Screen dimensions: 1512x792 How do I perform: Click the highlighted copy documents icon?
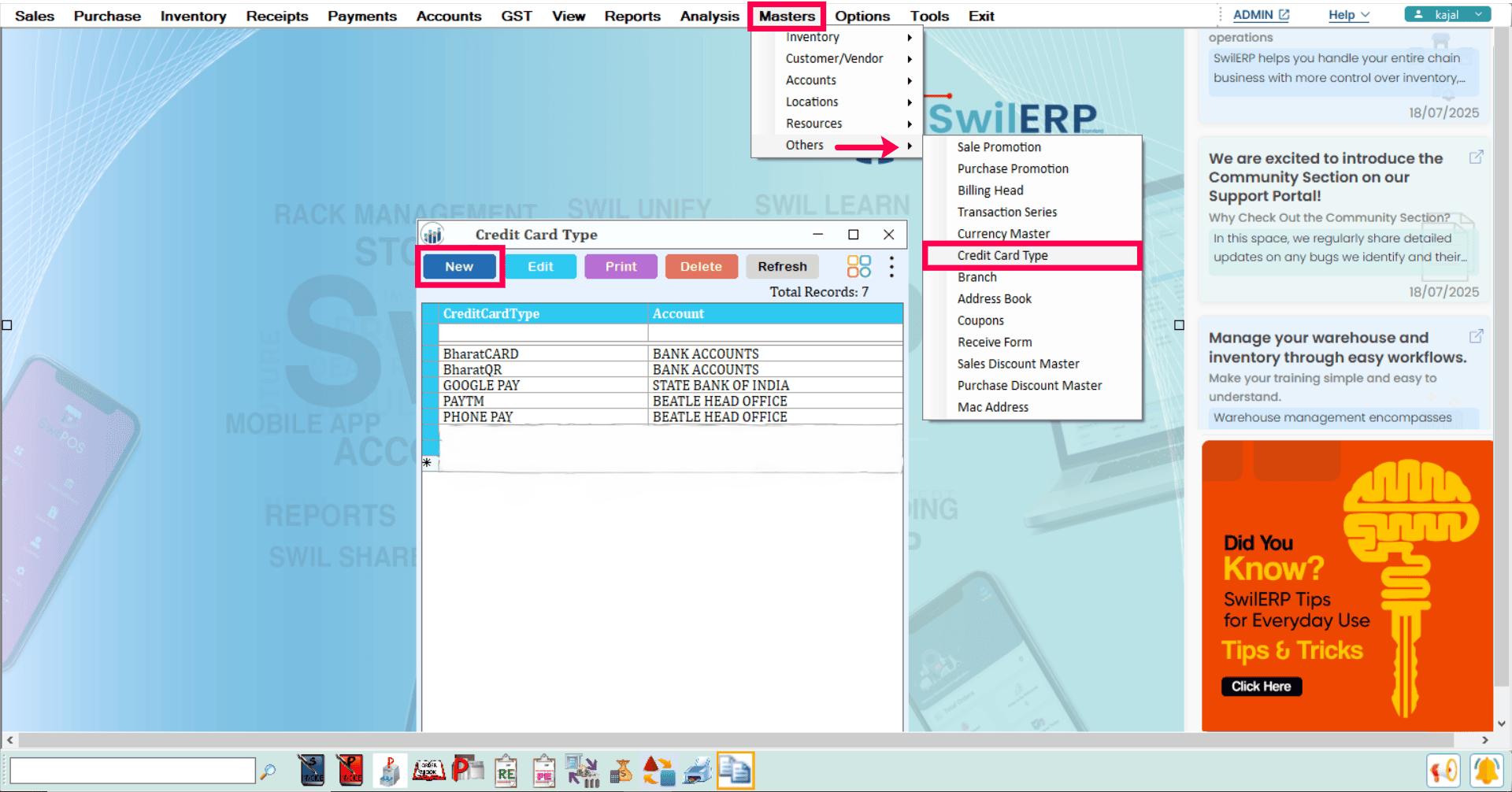coord(736,771)
